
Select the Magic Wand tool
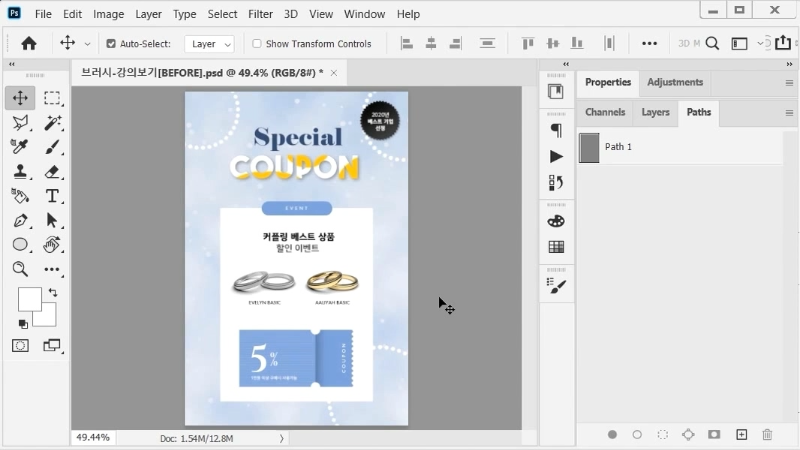52,122
